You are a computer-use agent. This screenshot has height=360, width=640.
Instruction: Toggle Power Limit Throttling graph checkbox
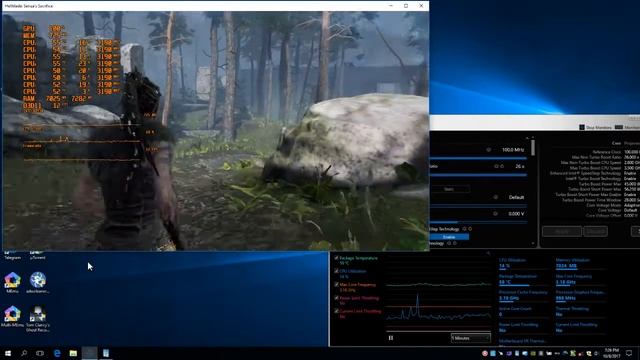[x=336, y=298]
